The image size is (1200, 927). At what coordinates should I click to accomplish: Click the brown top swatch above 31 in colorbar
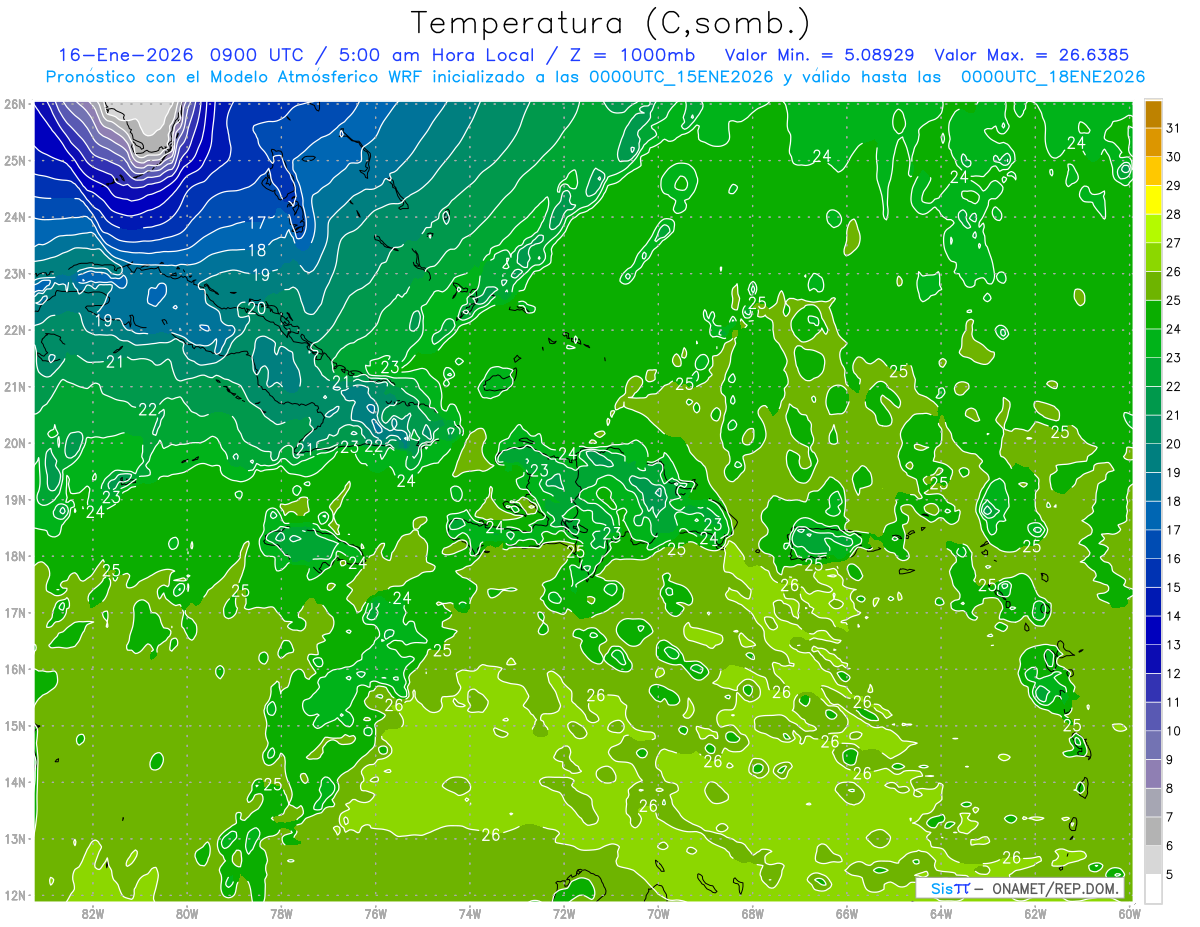tap(1153, 113)
